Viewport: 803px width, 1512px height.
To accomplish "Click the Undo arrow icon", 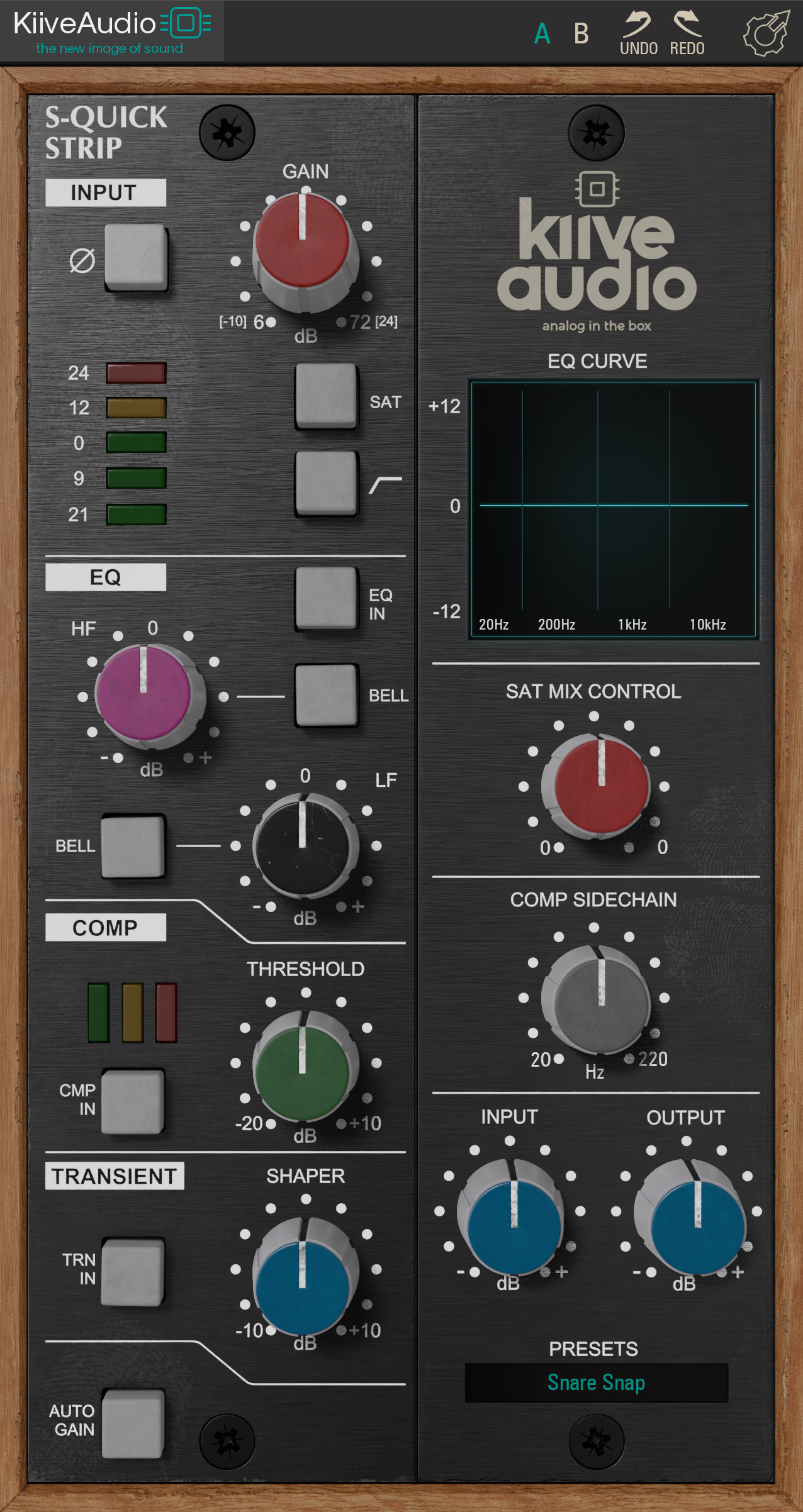I will [x=637, y=24].
